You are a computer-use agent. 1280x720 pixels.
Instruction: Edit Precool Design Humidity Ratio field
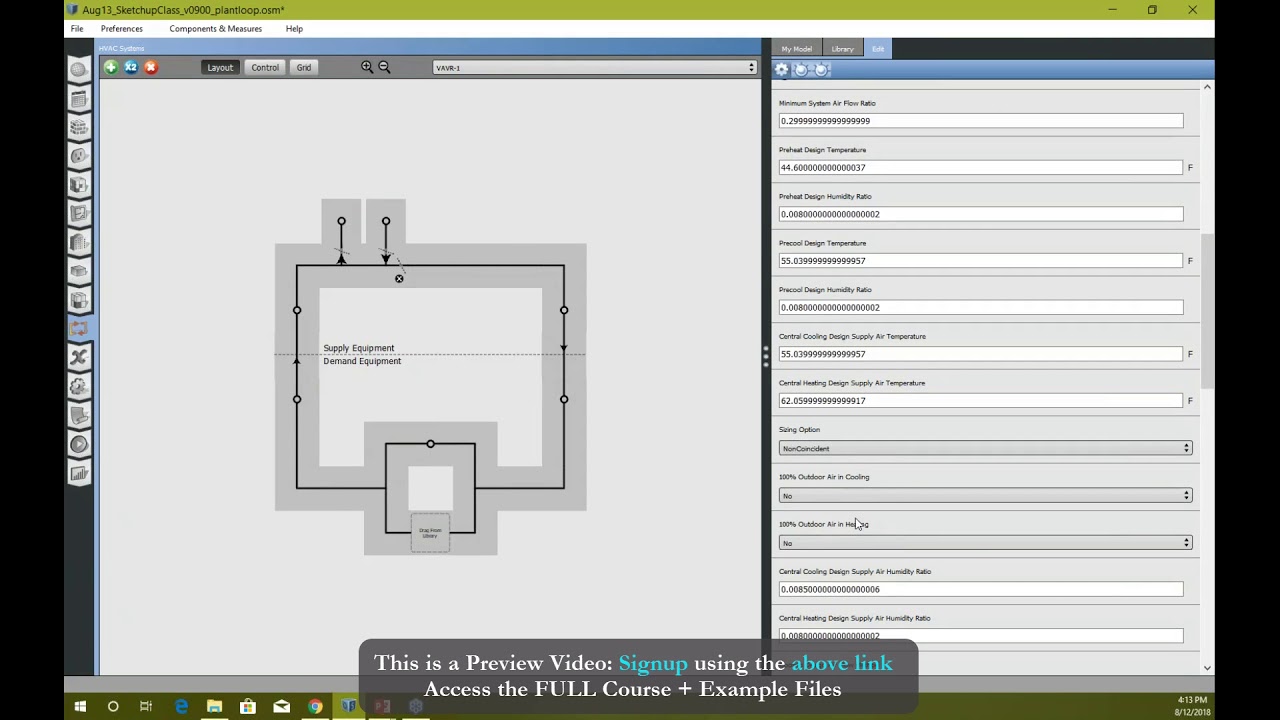(x=981, y=307)
